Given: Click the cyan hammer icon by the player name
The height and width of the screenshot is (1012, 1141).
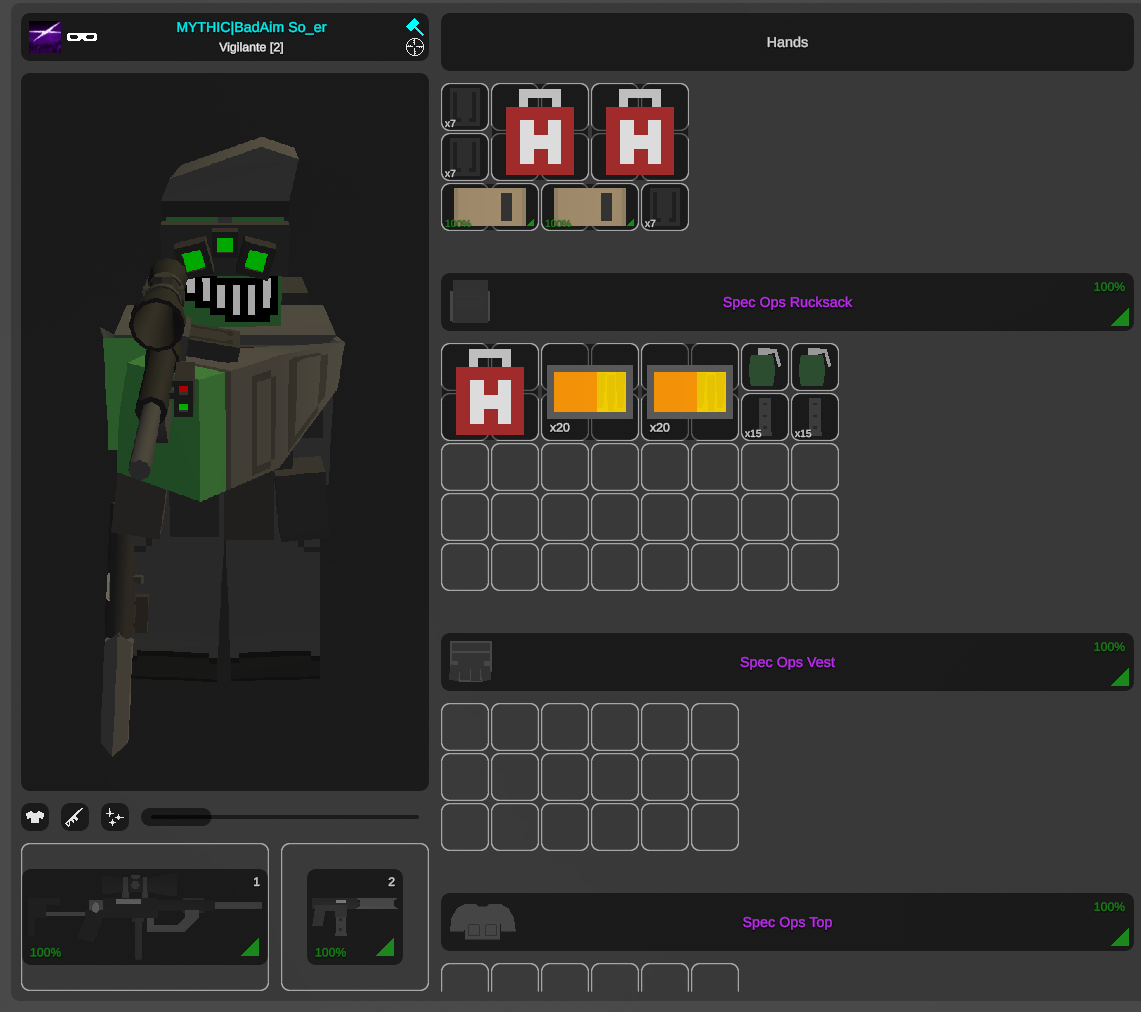Looking at the screenshot, I should click(414, 27).
